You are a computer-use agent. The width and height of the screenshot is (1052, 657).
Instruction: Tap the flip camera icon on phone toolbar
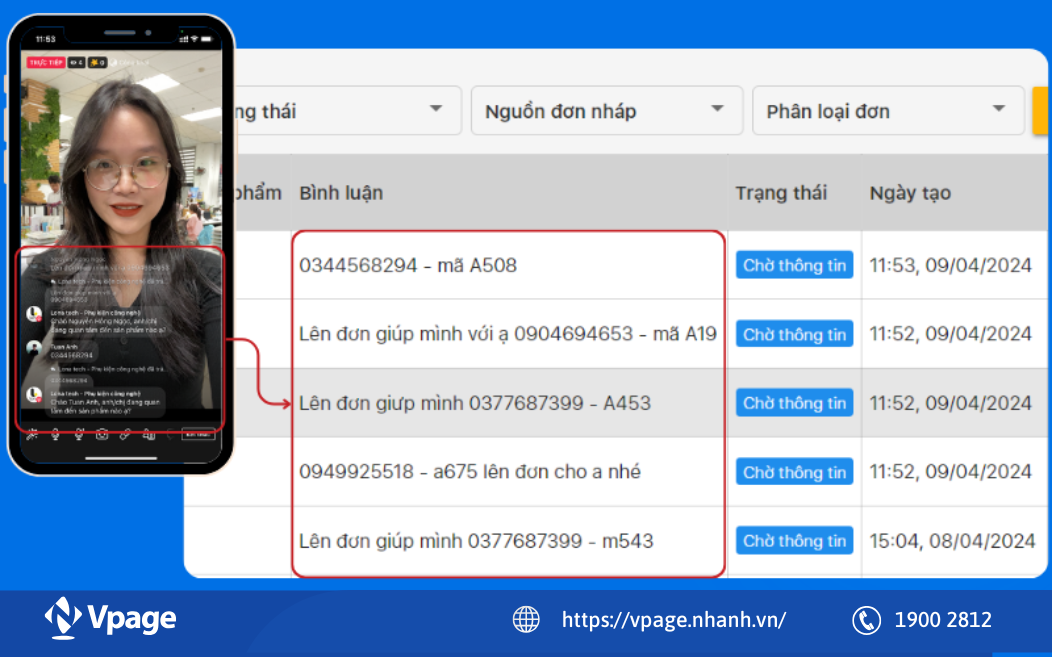point(102,434)
